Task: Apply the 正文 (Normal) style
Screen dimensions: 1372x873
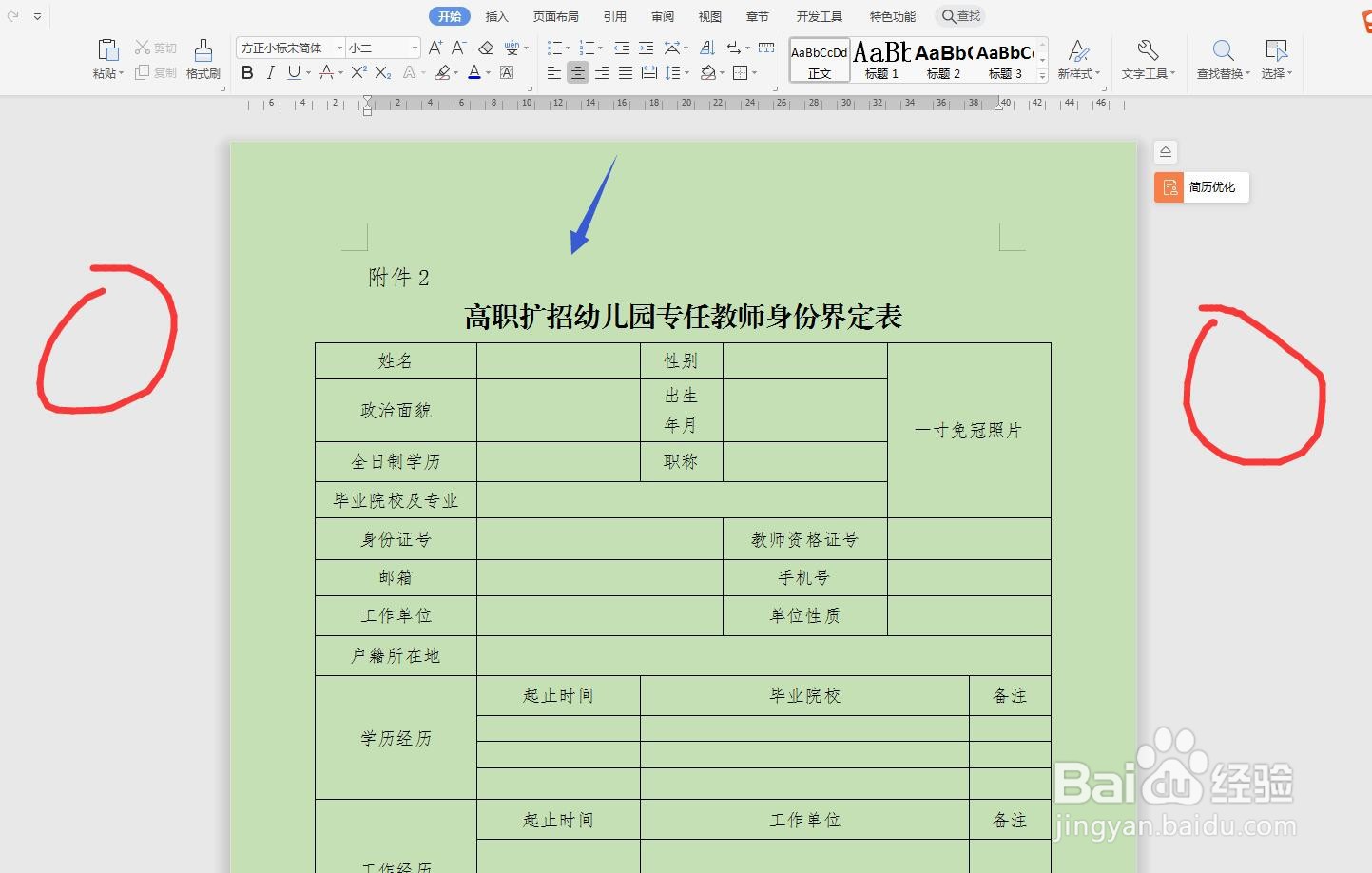Action: pos(820,61)
